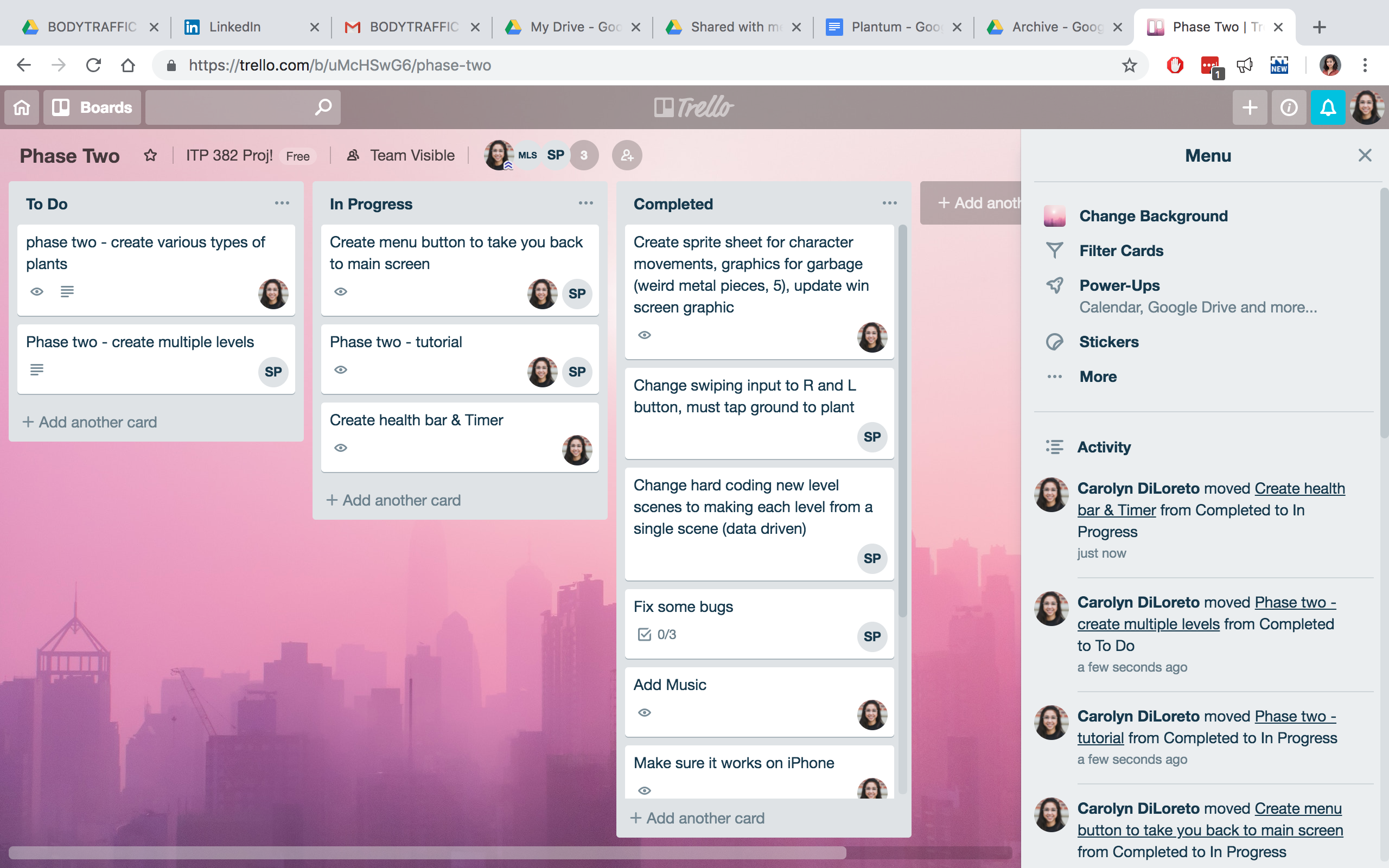
Task: Click the search magnifier in Trello header
Action: pyautogui.click(x=323, y=107)
